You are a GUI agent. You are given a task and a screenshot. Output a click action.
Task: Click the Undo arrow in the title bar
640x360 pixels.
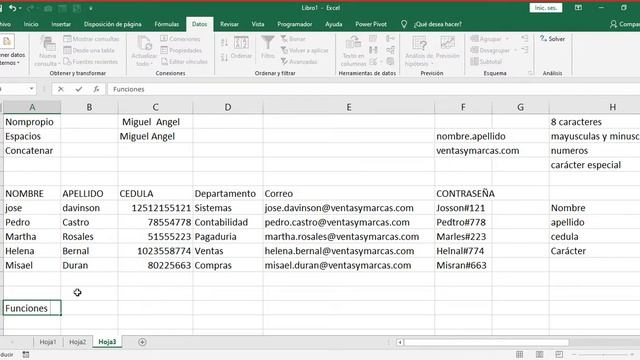tap(13, 8)
